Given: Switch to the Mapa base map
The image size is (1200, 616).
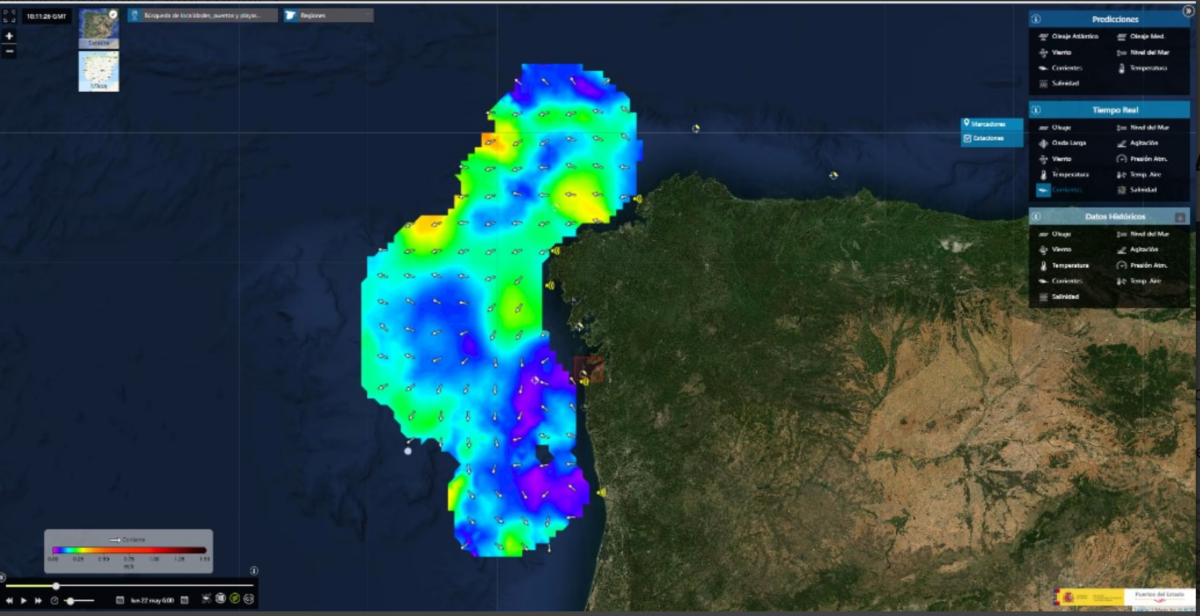Looking at the screenshot, I should point(99,71).
